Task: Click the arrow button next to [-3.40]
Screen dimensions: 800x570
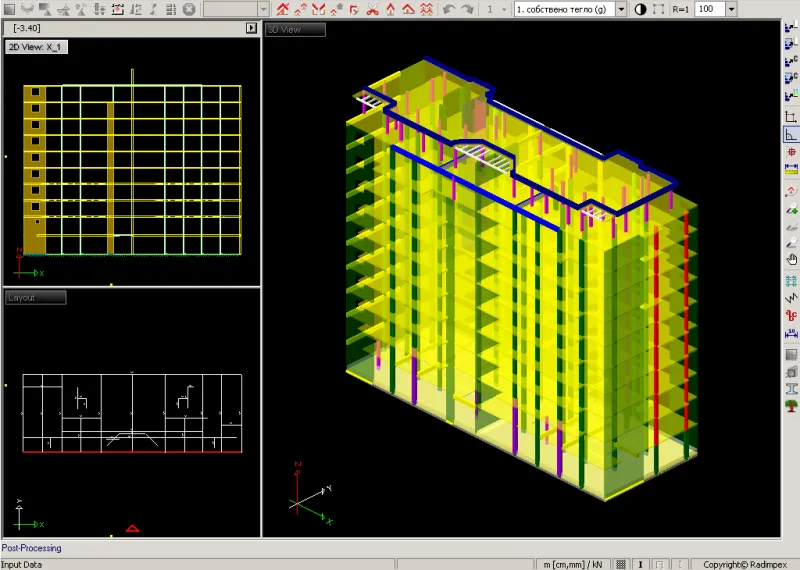Action: pyautogui.click(x=251, y=28)
